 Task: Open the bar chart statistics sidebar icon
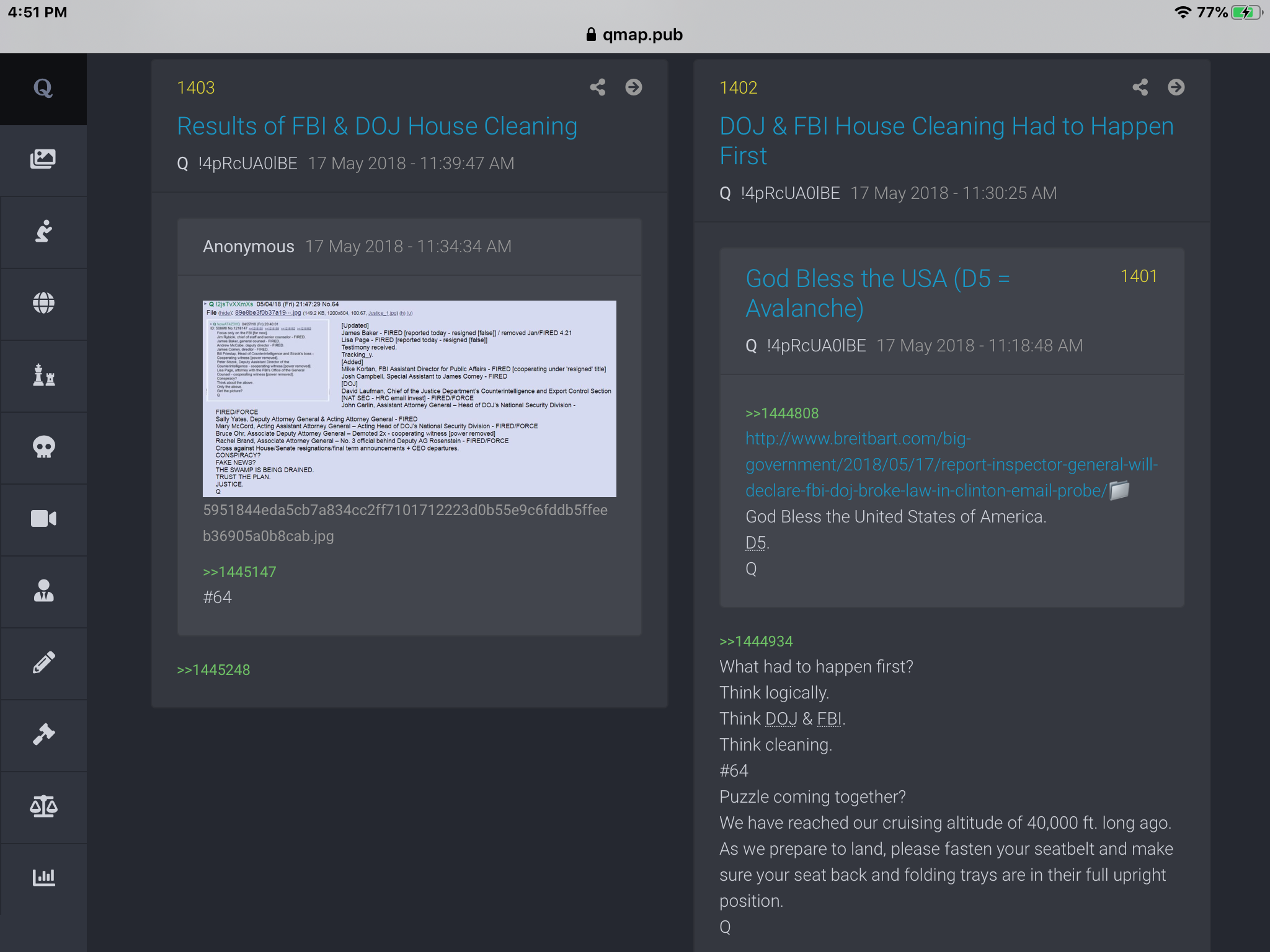tap(43, 878)
